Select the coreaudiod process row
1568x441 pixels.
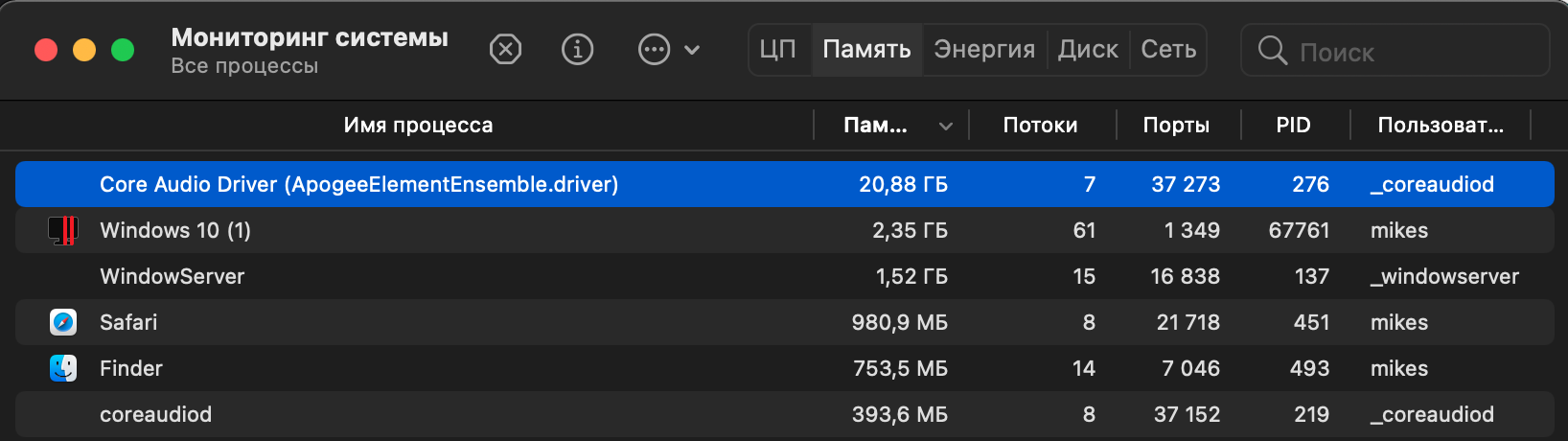click(784, 414)
